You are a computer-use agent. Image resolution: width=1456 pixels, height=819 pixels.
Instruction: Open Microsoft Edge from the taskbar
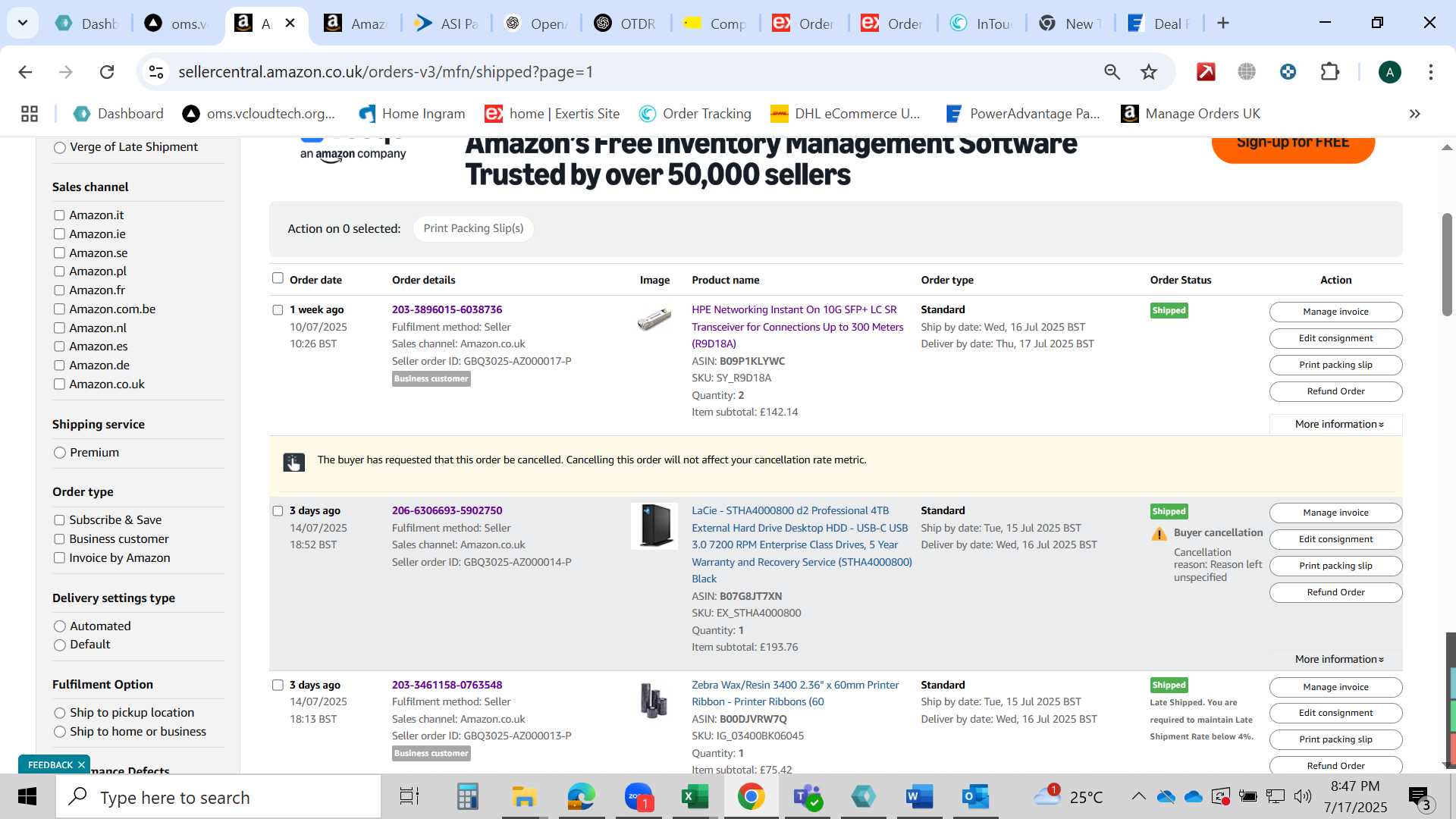[x=582, y=797]
